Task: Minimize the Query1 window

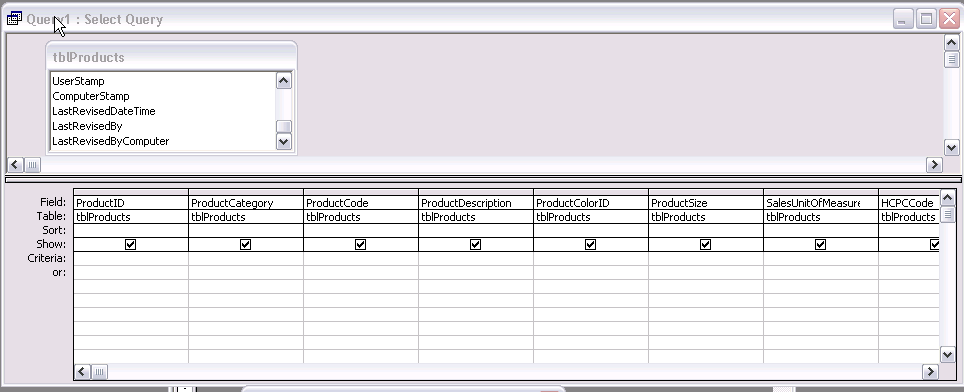Action: click(x=902, y=19)
